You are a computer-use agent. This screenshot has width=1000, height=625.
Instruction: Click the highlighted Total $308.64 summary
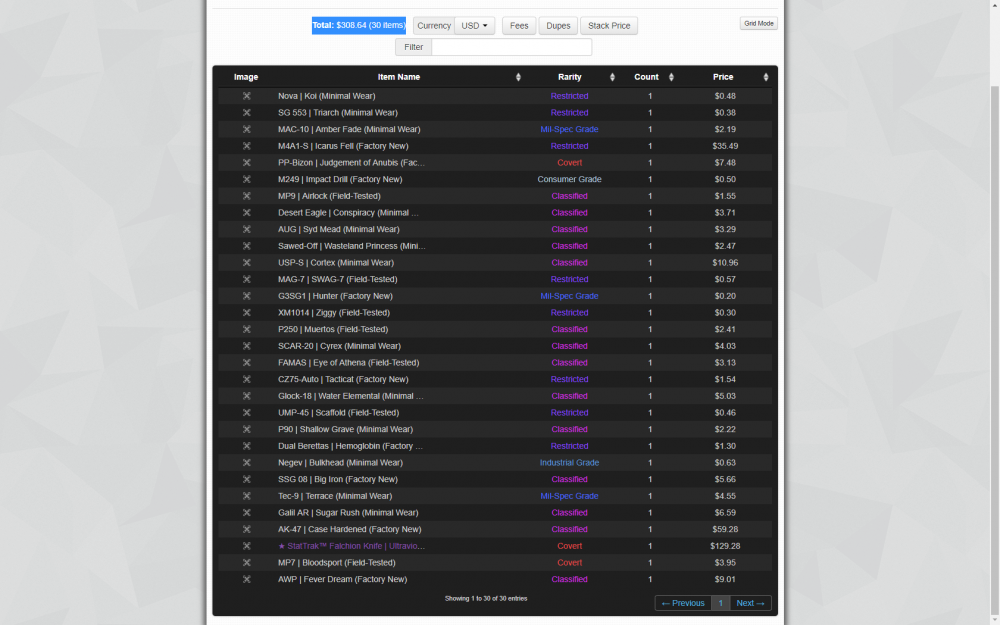tap(358, 26)
